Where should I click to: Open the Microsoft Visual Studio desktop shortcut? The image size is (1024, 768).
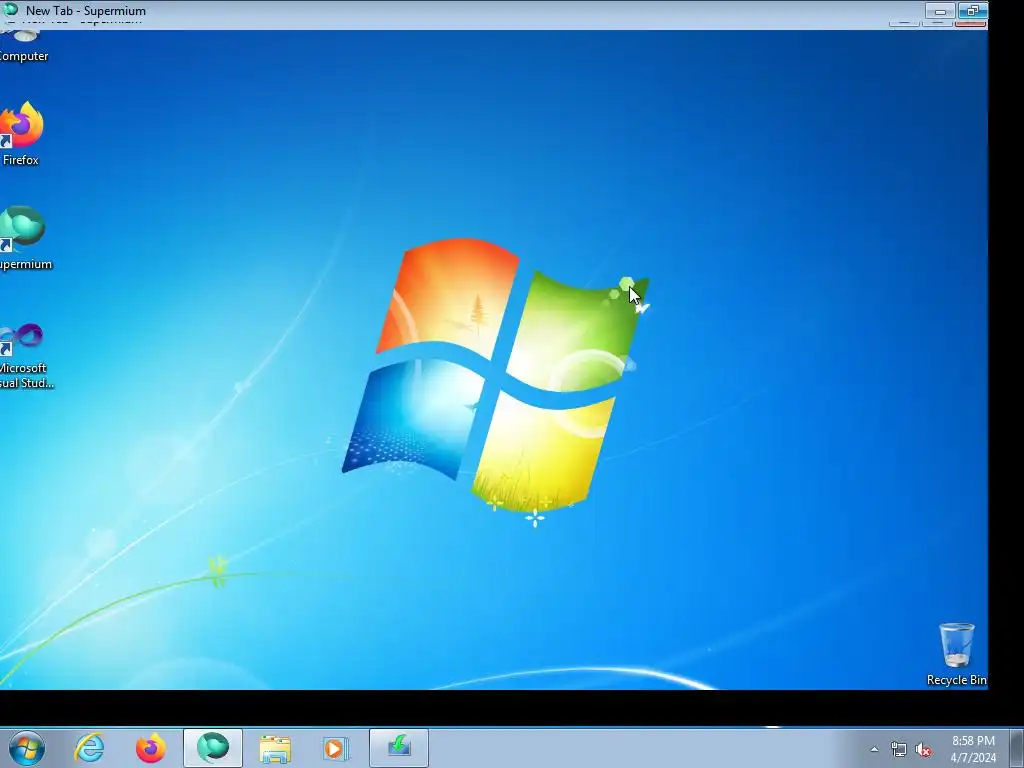click(x=25, y=357)
